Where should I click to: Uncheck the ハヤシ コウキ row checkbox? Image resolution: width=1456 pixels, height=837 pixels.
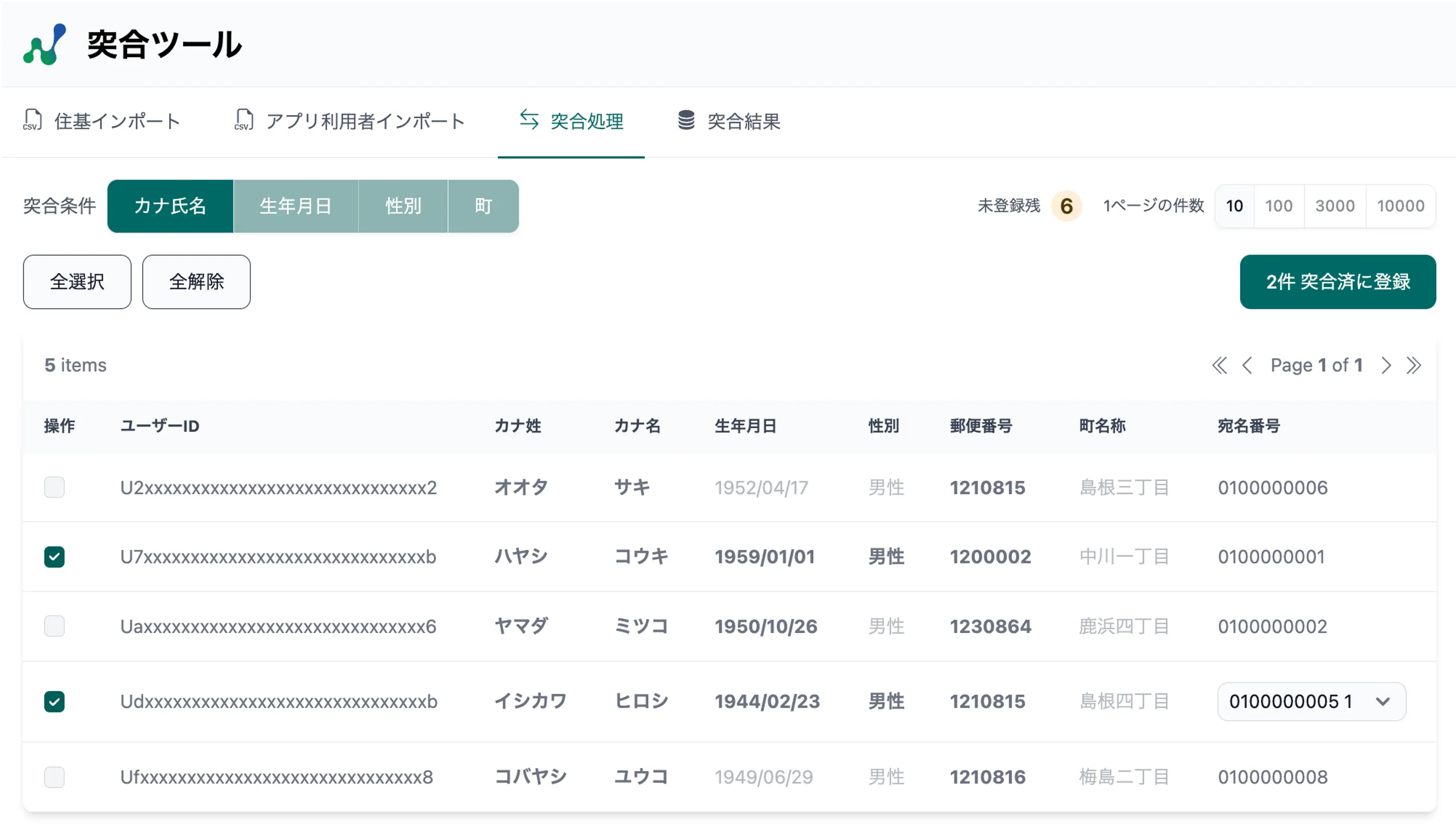[x=54, y=556]
